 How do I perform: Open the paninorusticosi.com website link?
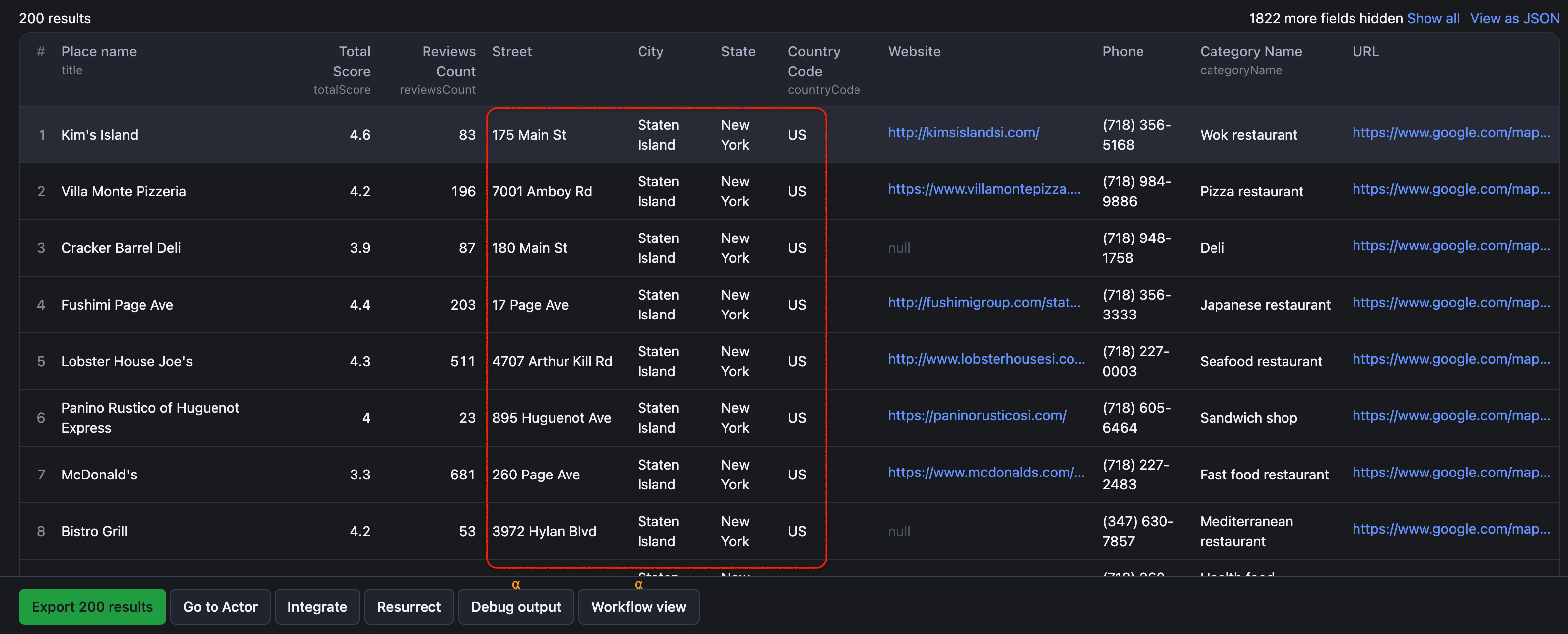[x=977, y=415]
